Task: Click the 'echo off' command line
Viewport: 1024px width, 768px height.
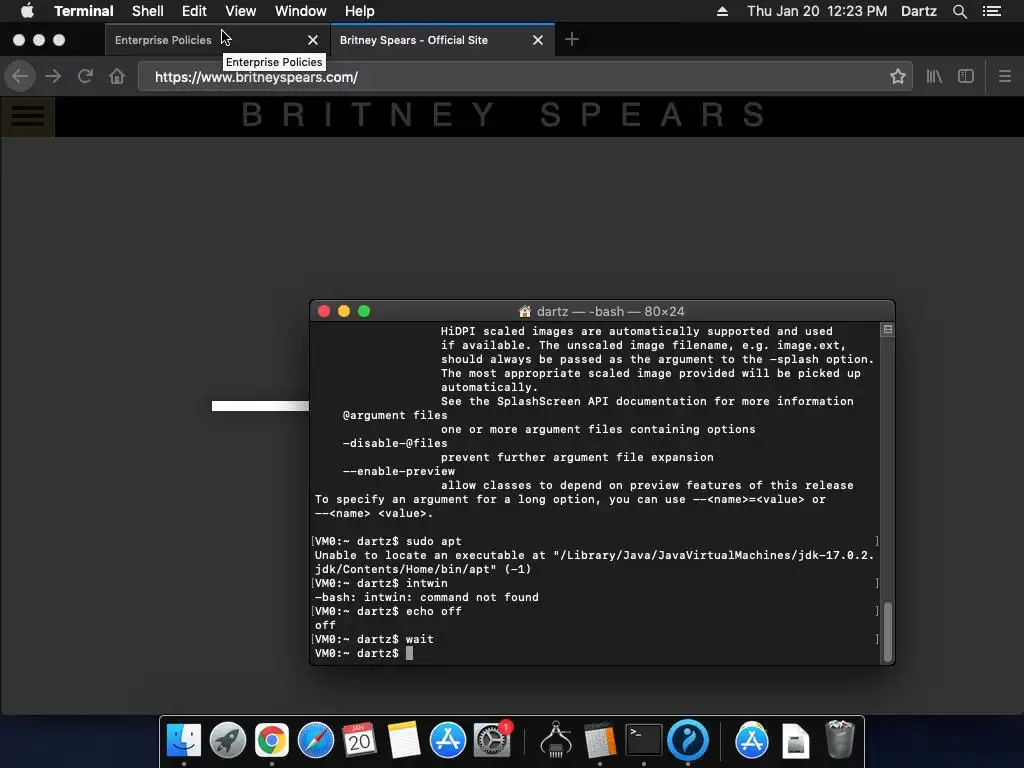Action: (434, 611)
